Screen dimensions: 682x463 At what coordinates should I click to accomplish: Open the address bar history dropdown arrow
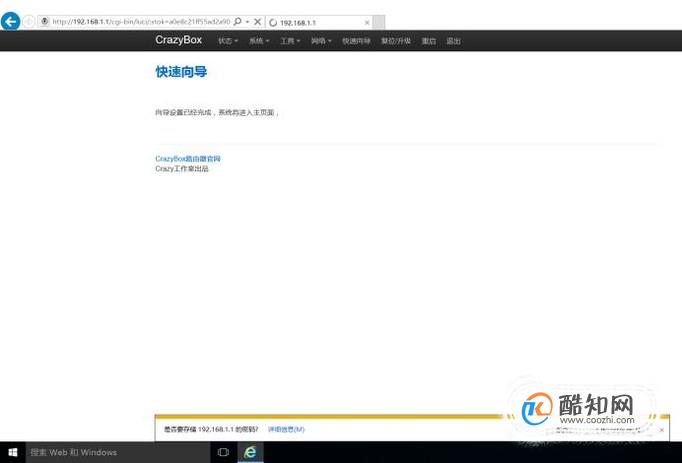point(247,21)
